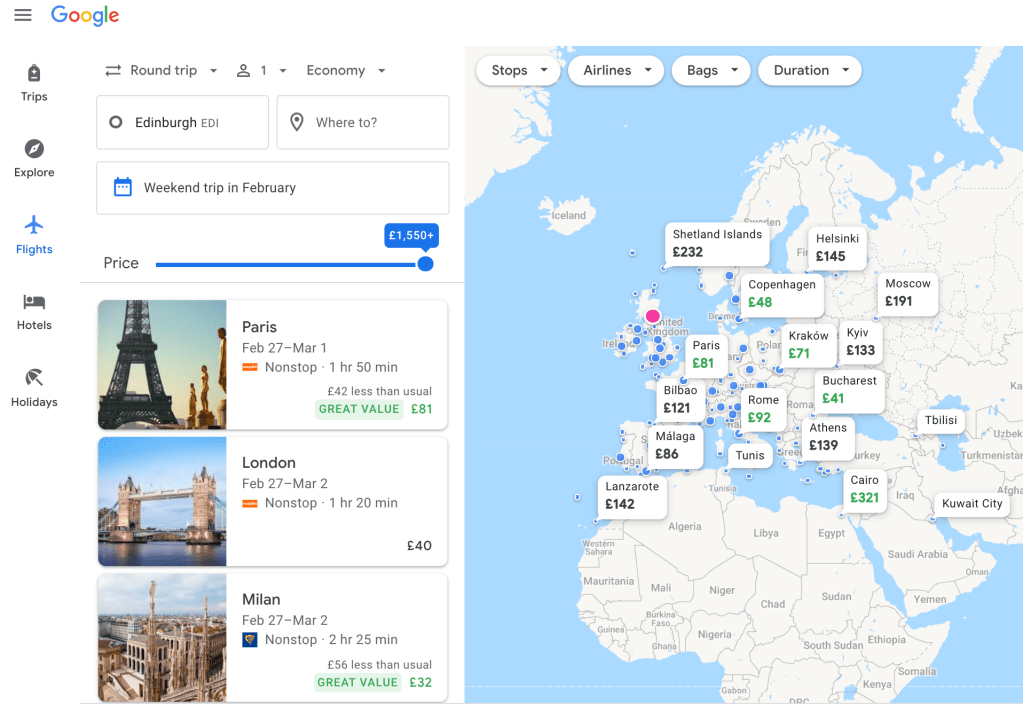Open the hamburger main menu

coord(23,15)
